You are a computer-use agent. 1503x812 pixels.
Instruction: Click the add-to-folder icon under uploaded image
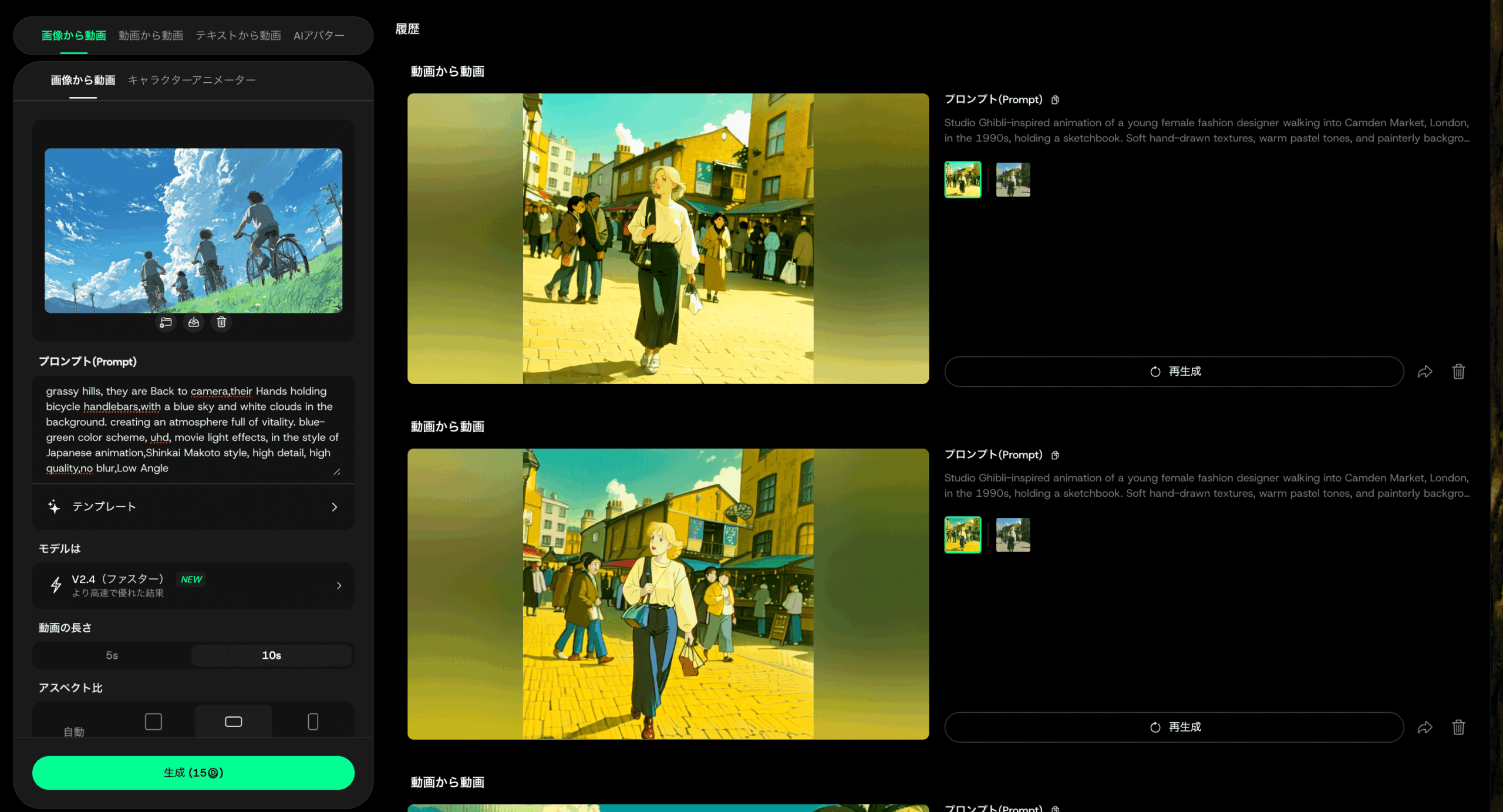tap(166, 322)
